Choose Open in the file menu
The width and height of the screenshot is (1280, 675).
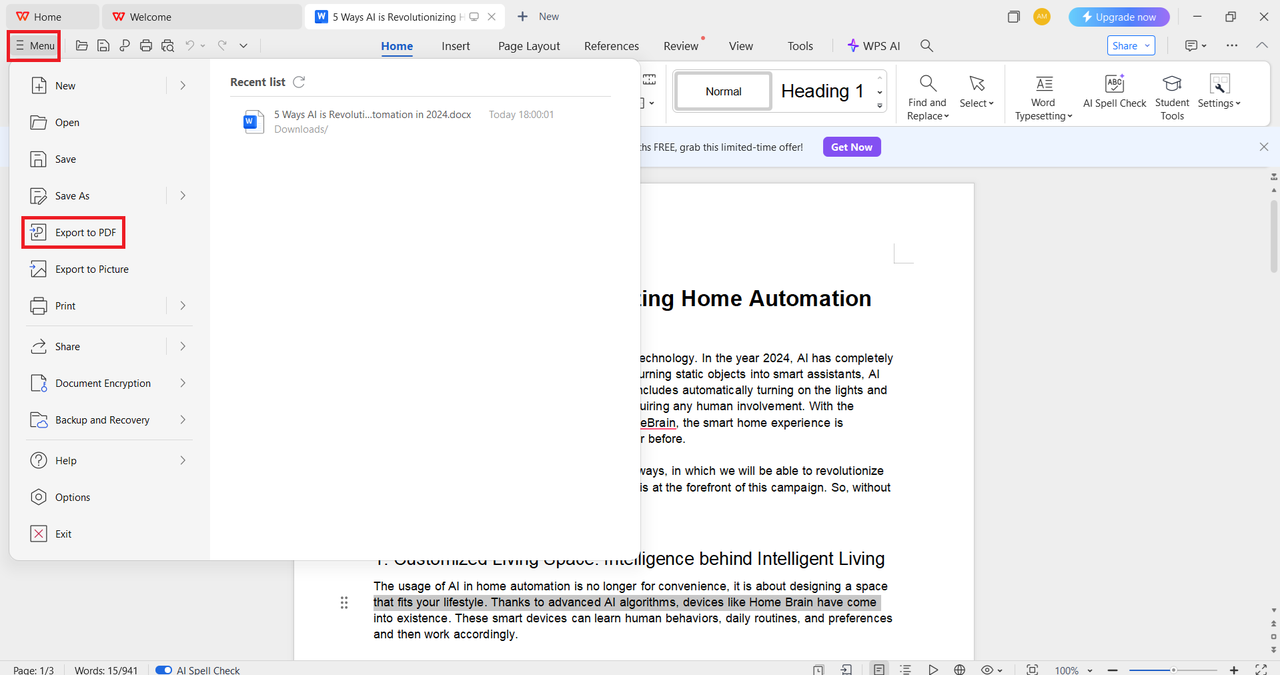pyautogui.click(x=67, y=123)
